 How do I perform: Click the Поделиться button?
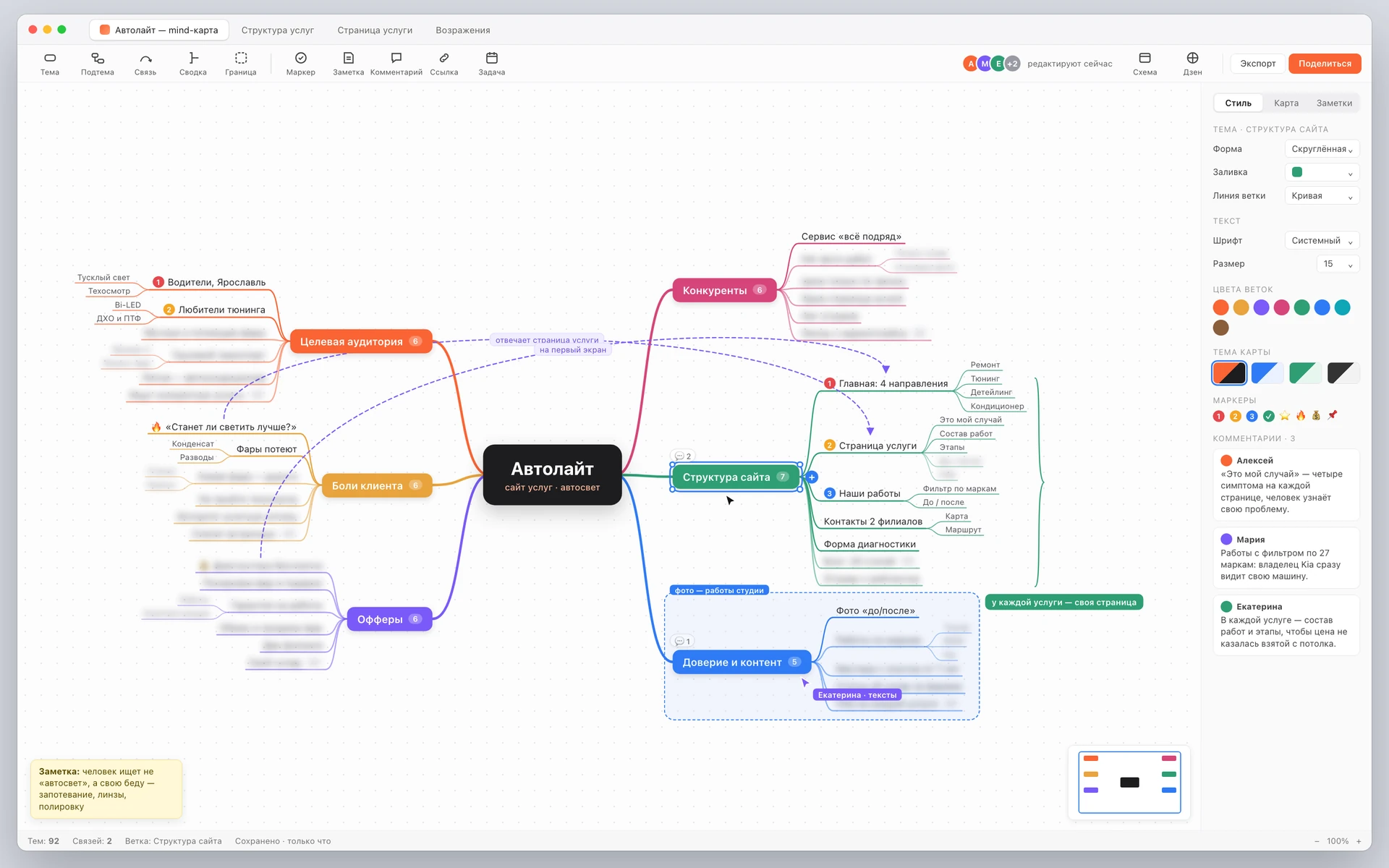click(x=1325, y=64)
